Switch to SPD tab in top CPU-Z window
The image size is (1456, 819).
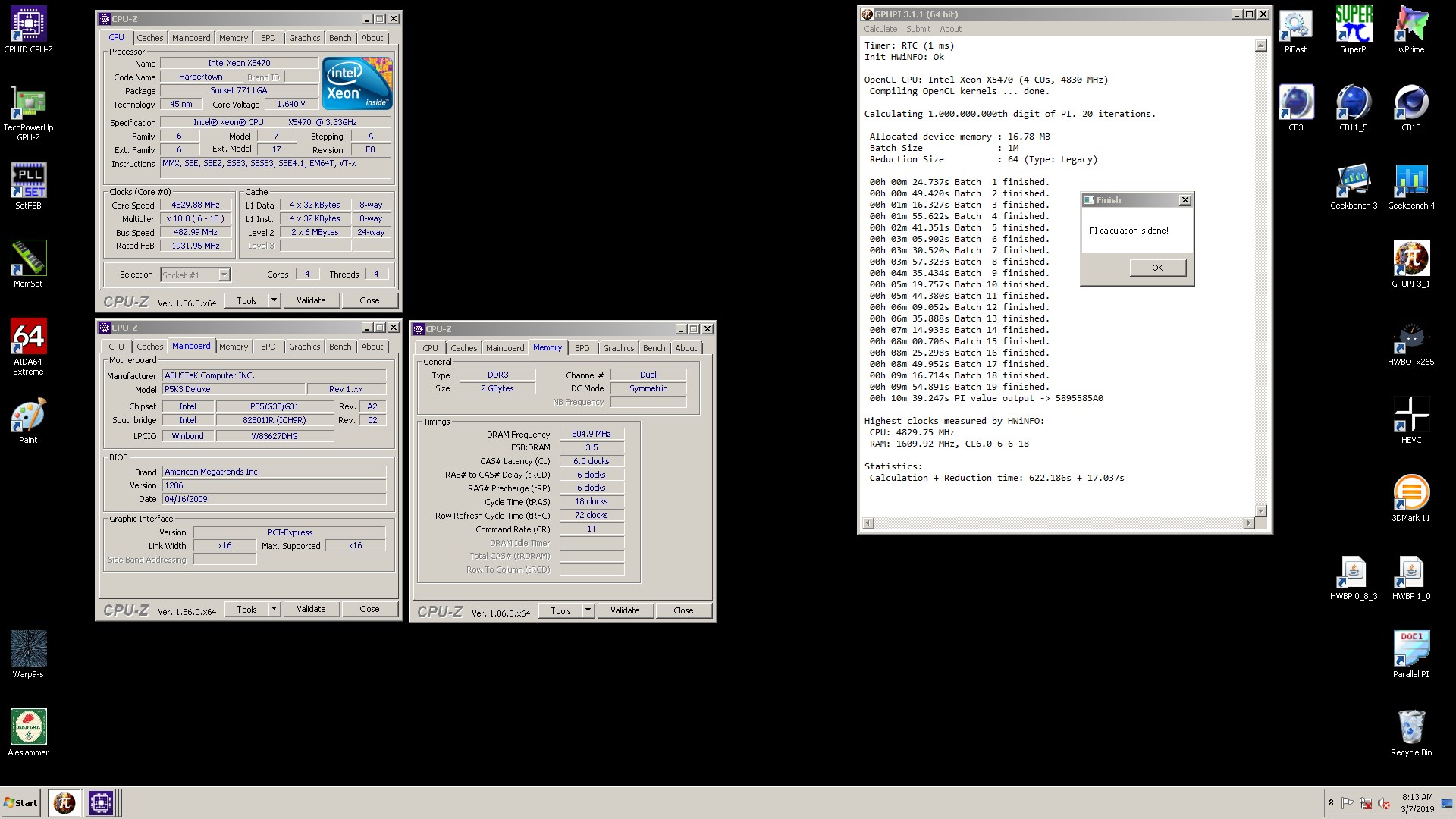[x=268, y=38]
